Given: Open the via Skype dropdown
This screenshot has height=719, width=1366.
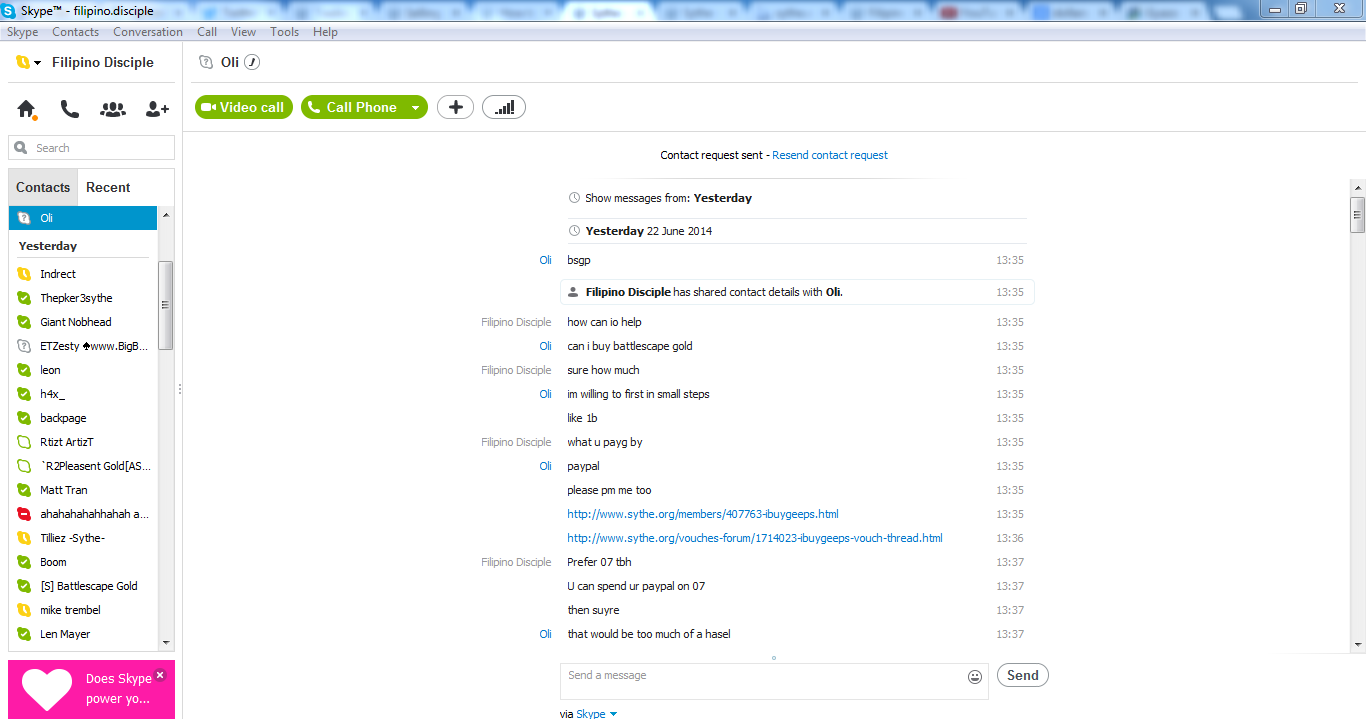Looking at the screenshot, I should click(x=598, y=713).
